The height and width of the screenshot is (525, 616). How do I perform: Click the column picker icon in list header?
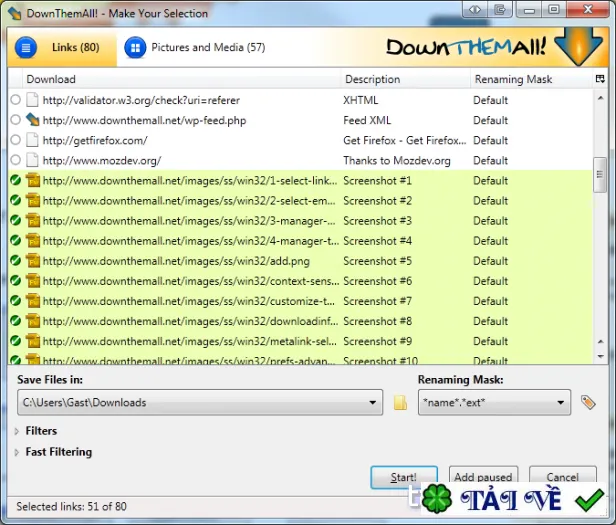pos(600,79)
